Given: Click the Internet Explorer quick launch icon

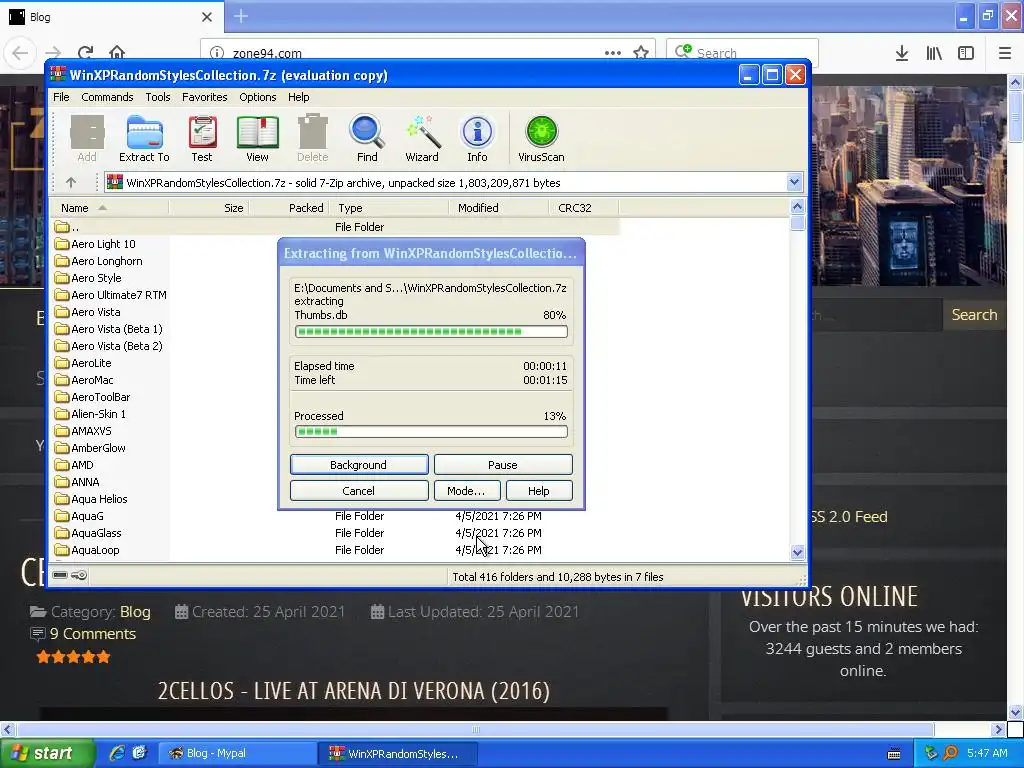Looking at the screenshot, I should click(116, 754).
